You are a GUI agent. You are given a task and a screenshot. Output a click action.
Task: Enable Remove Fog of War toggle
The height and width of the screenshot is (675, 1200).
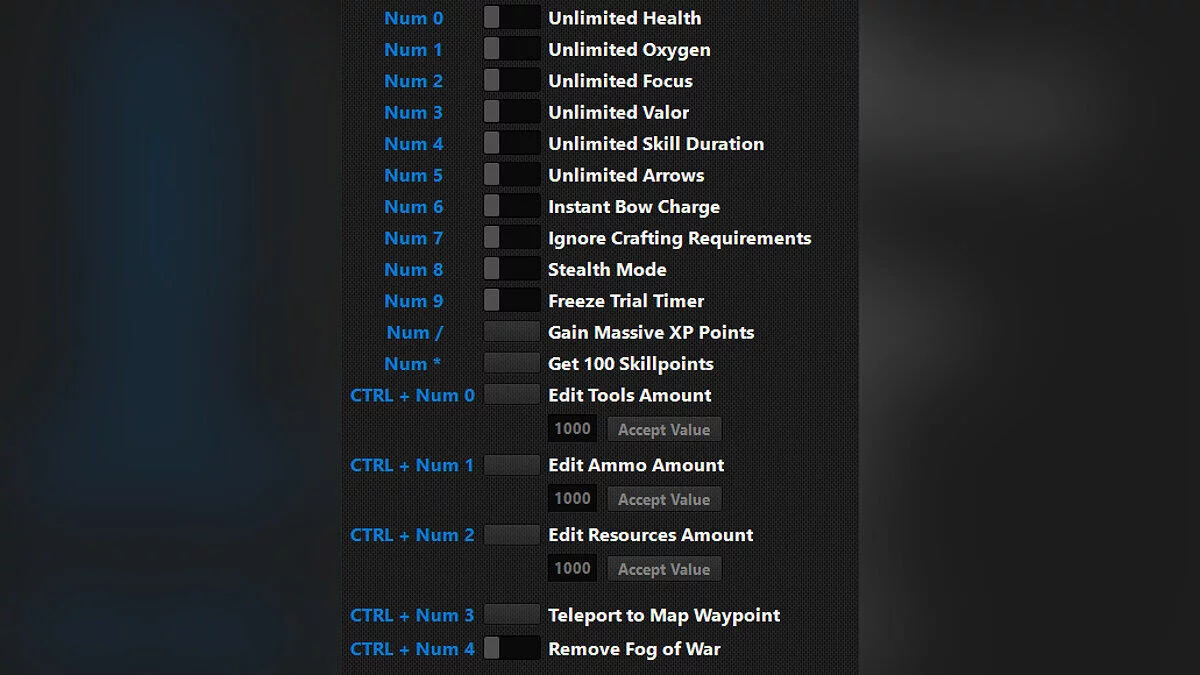(x=511, y=649)
